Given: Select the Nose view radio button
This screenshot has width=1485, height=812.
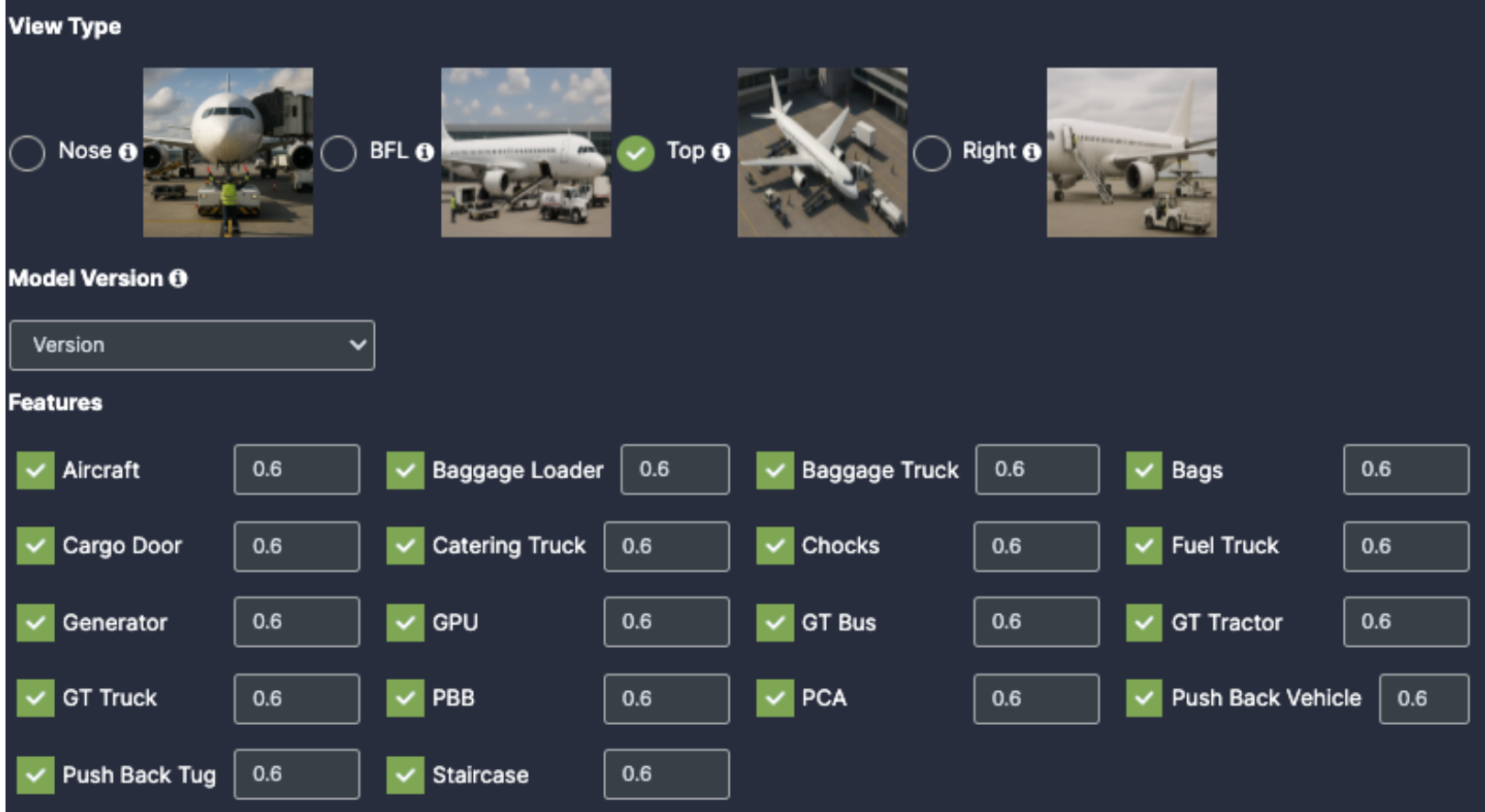Looking at the screenshot, I should (27, 153).
